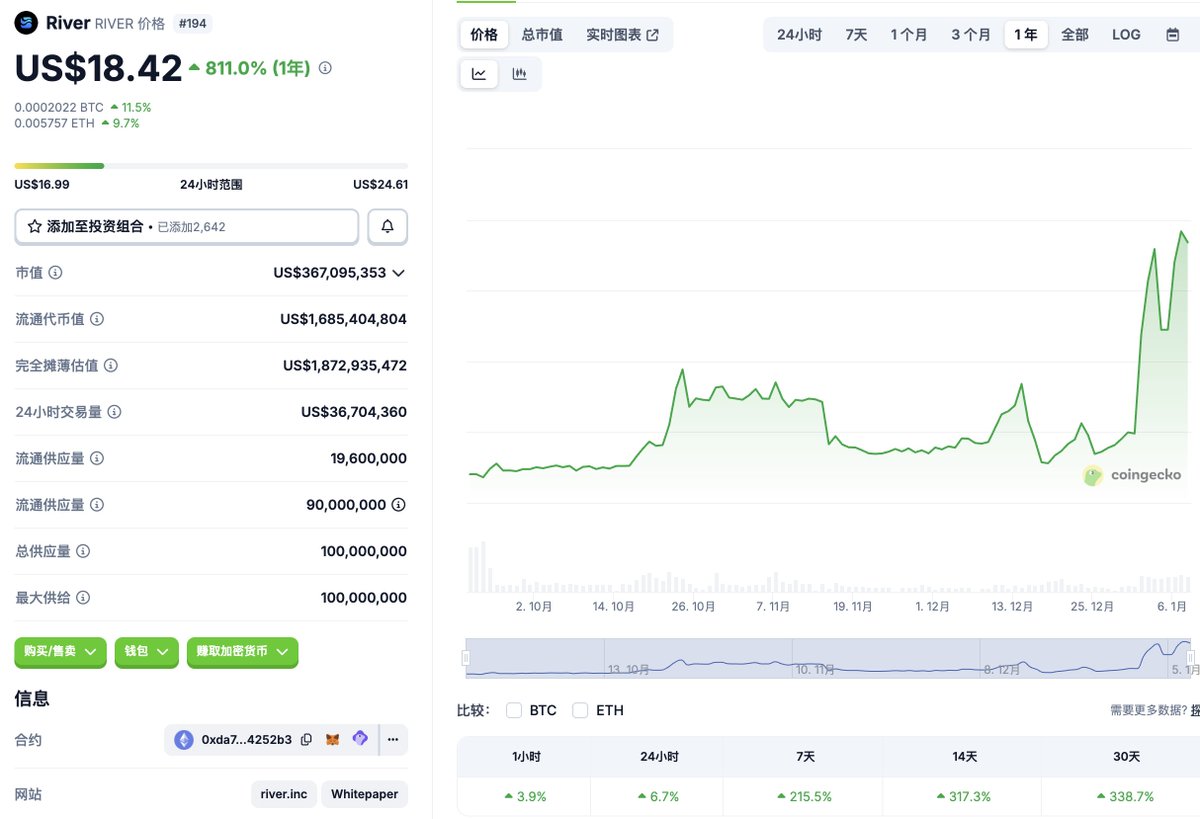The width and height of the screenshot is (1200, 819).
Task: Toggle LOG scale on the chart
Action: pyautogui.click(x=1126, y=35)
